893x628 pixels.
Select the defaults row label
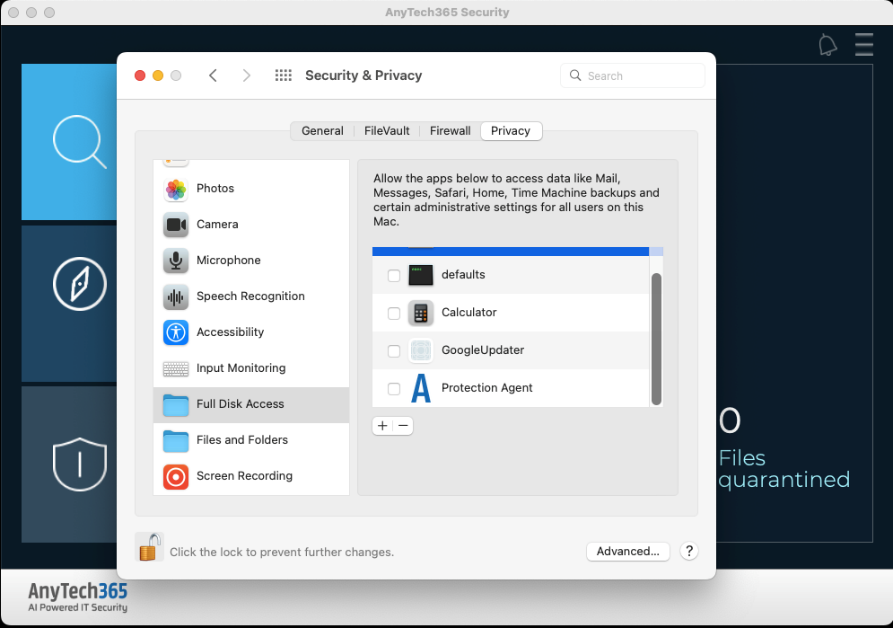pos(463,274)
